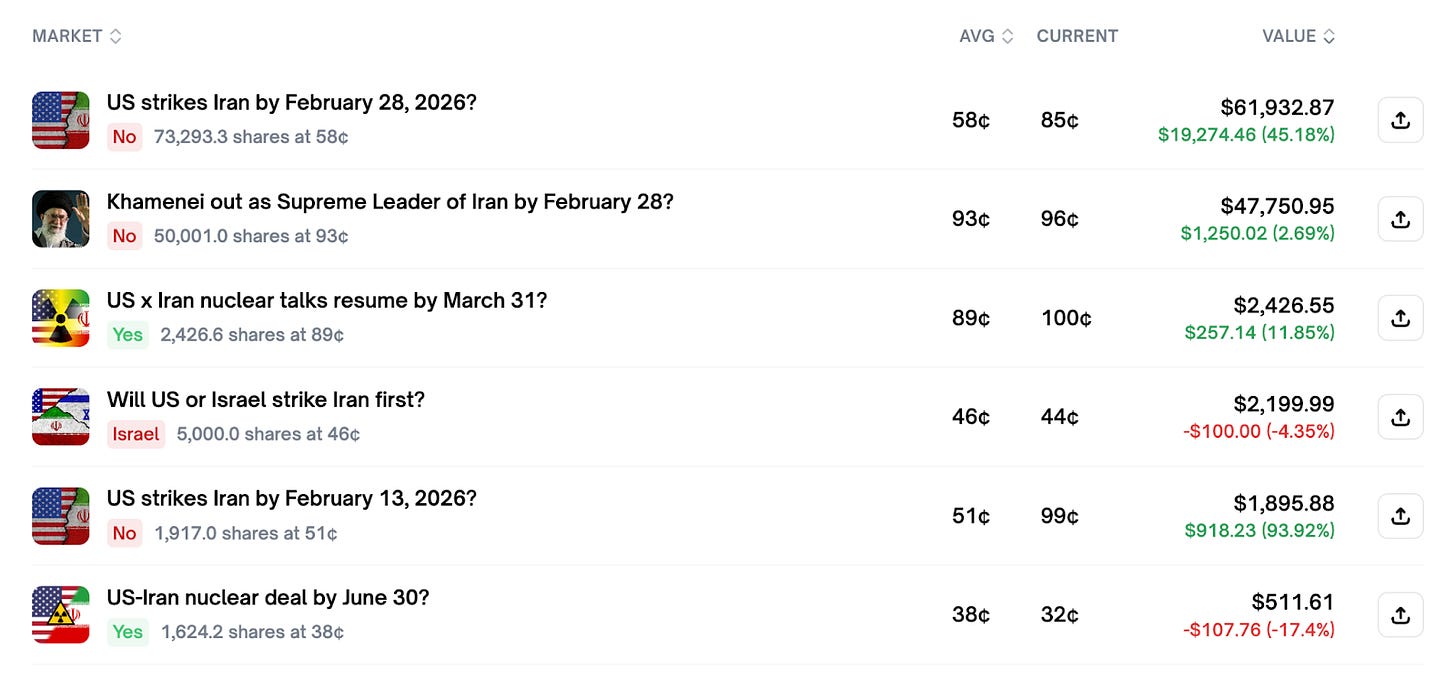The width and height of the screenshot is (1456, 678).
Task: Click the Israel outcome badge
Action: [136, 434]
